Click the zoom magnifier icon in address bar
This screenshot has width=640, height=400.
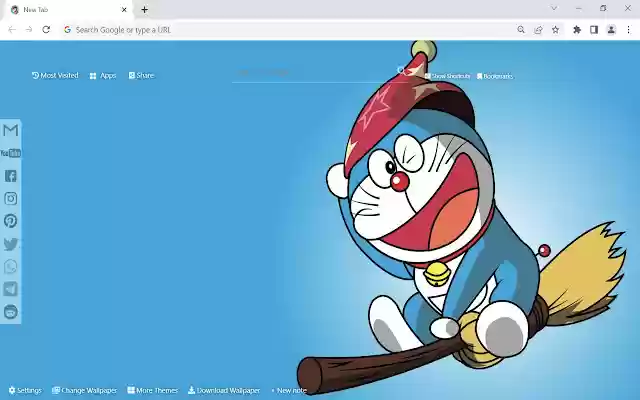[x=521, y=29]
